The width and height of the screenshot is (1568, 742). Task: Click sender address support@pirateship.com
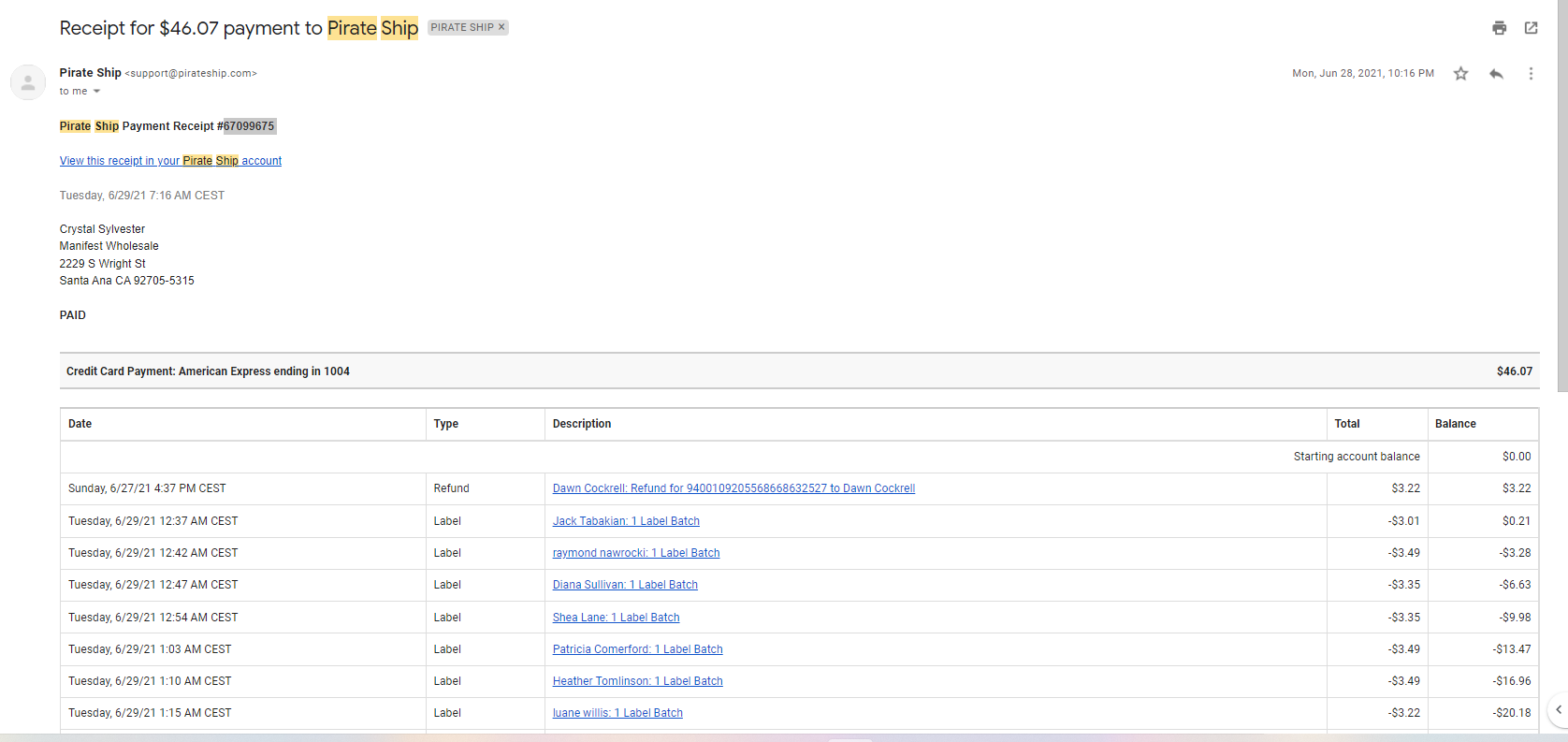[191, 73]
